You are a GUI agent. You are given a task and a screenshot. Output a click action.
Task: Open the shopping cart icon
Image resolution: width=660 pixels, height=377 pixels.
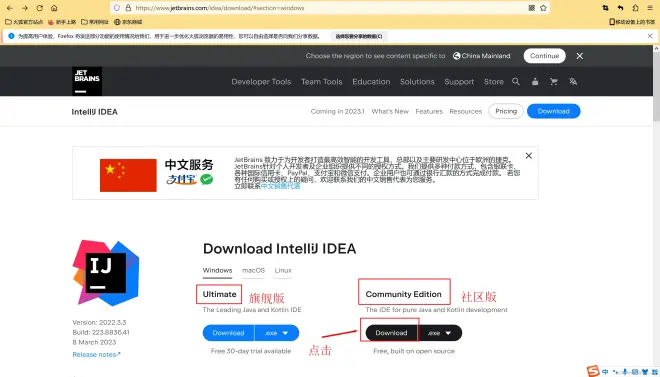tap(554, 82)
